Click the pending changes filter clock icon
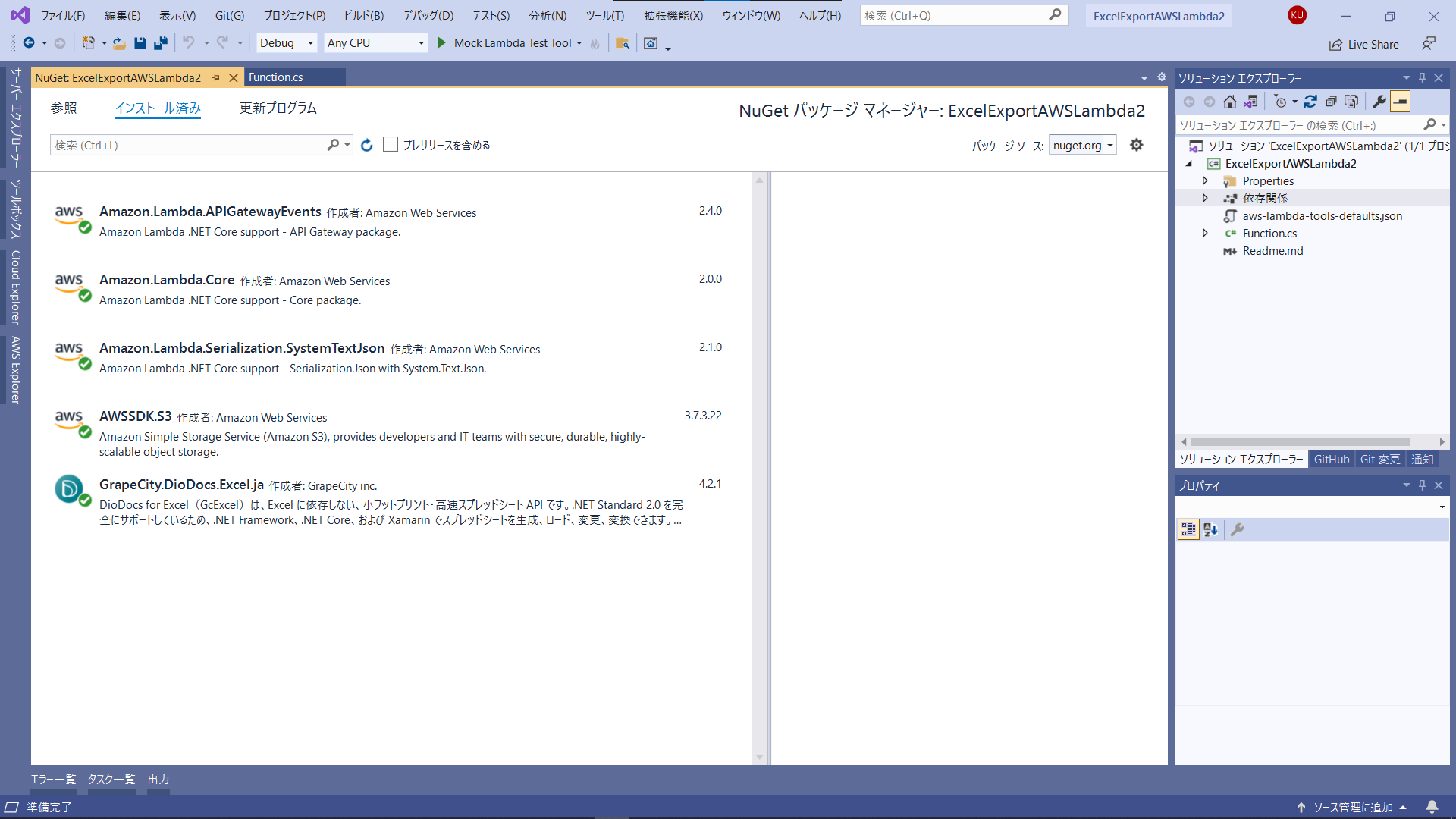Screen dimensions: 1456x819 1281,102
